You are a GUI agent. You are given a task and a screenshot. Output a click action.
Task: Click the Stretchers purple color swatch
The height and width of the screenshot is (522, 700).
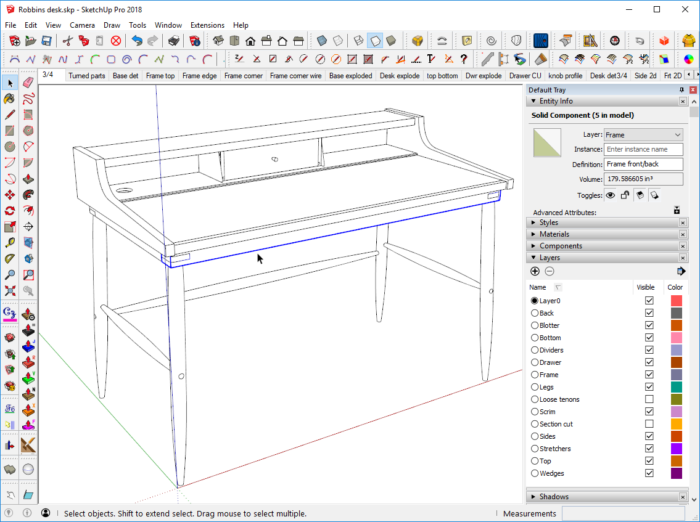(676, 448)
